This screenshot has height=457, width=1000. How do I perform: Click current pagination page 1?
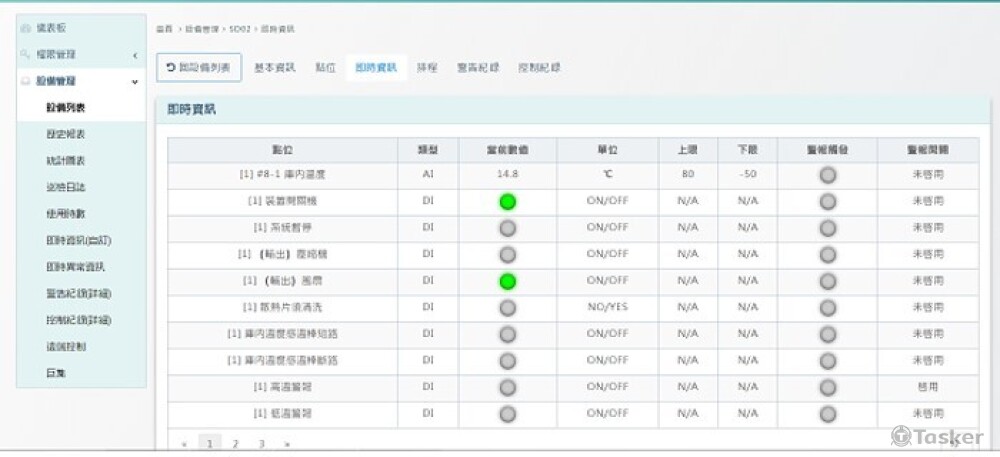[x=210, y=444]
